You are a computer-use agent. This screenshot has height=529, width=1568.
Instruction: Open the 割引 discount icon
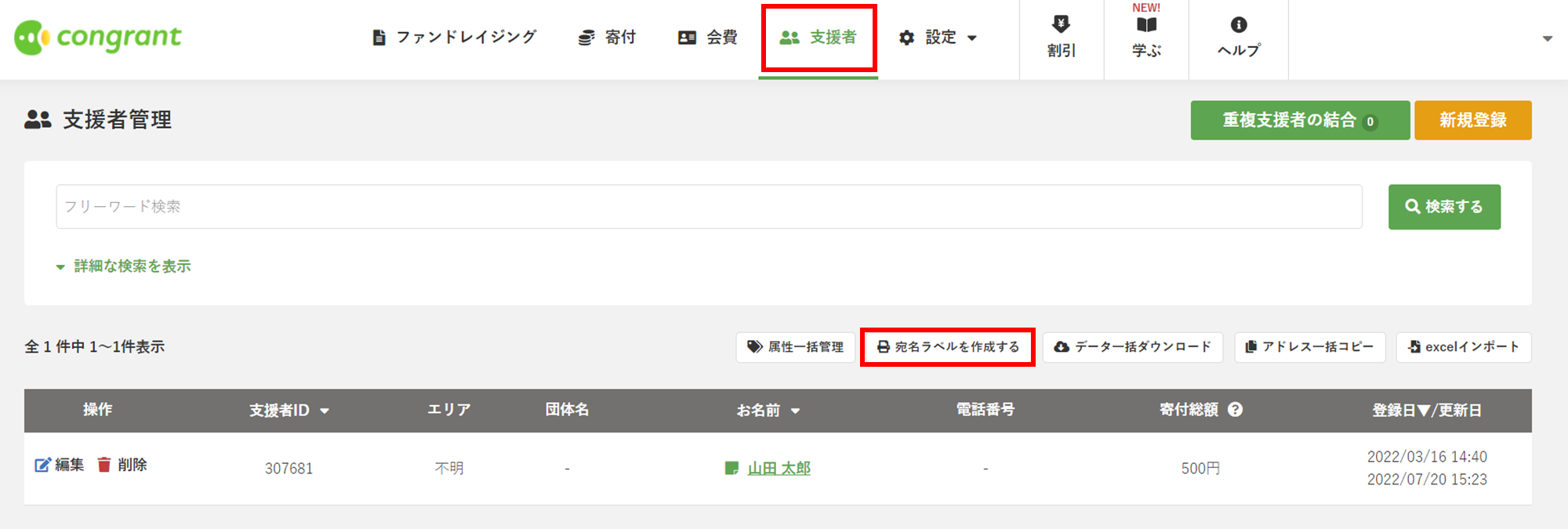[1061, 24]
